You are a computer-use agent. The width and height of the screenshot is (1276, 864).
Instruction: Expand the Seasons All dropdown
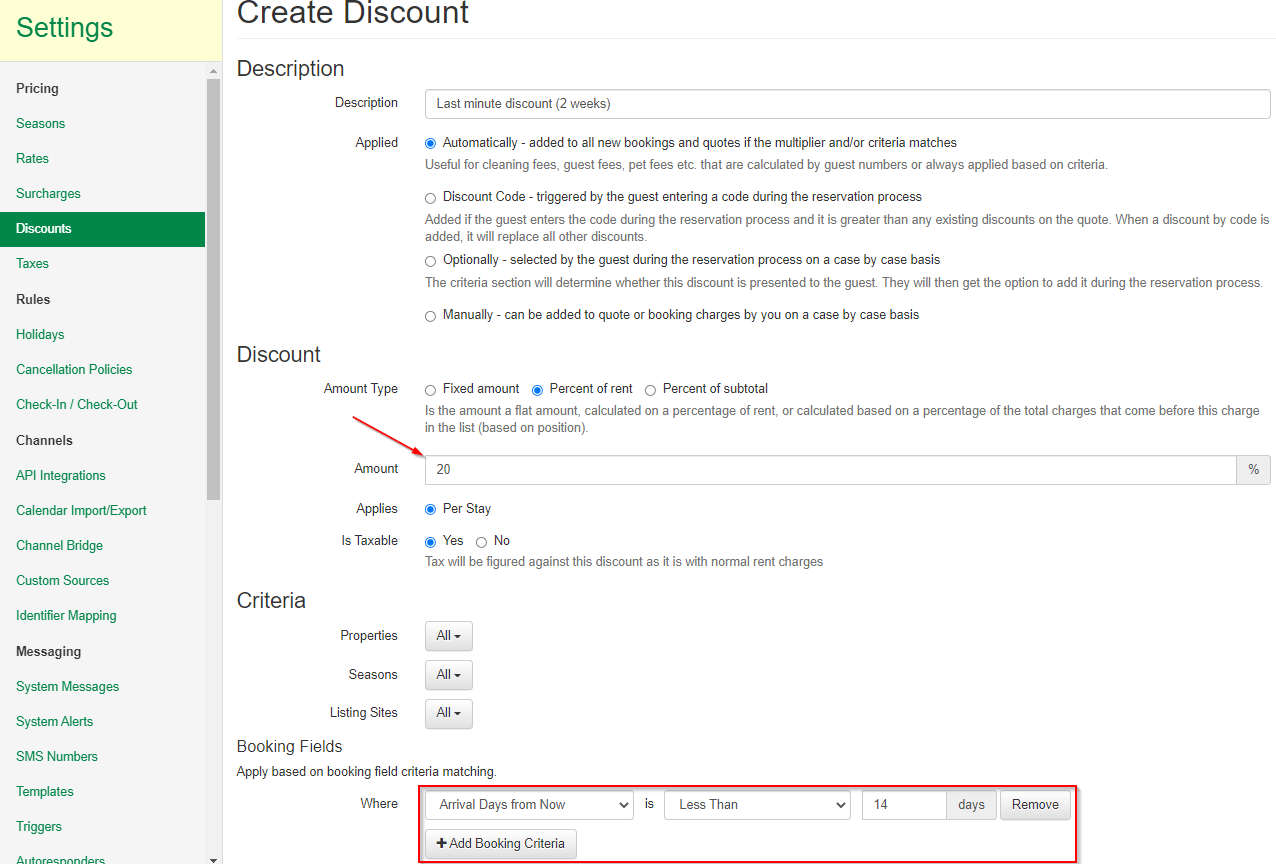tap(448, 675)
